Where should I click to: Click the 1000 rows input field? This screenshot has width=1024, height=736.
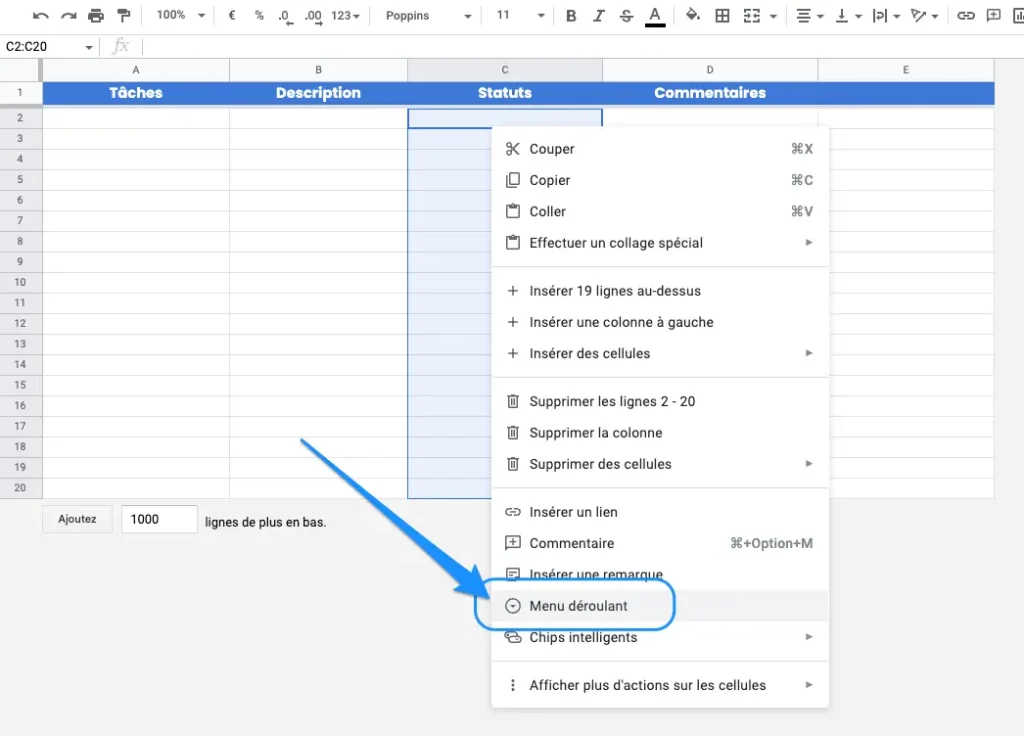click(x=158, y=519)
